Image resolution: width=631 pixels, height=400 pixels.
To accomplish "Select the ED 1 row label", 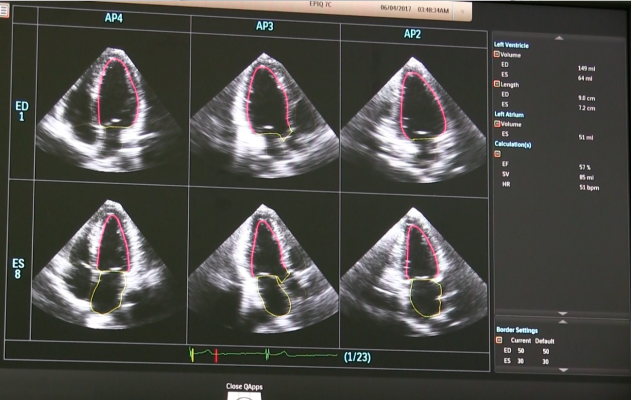I will [x=21, y=109].
